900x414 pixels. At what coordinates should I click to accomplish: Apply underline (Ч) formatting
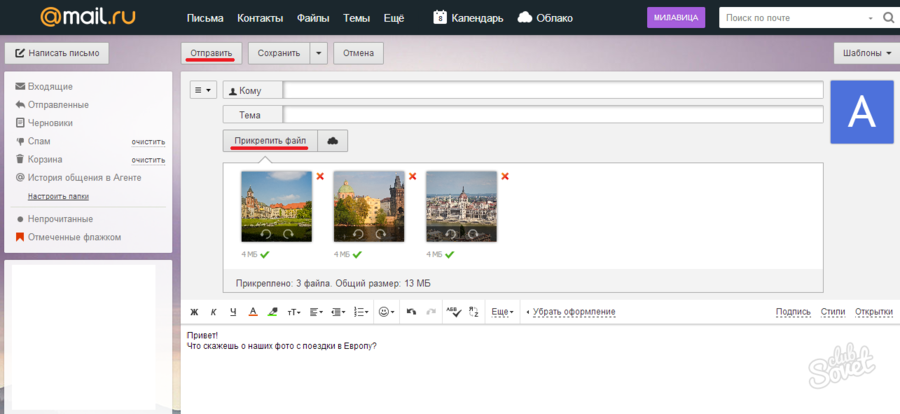click(233, 312)
